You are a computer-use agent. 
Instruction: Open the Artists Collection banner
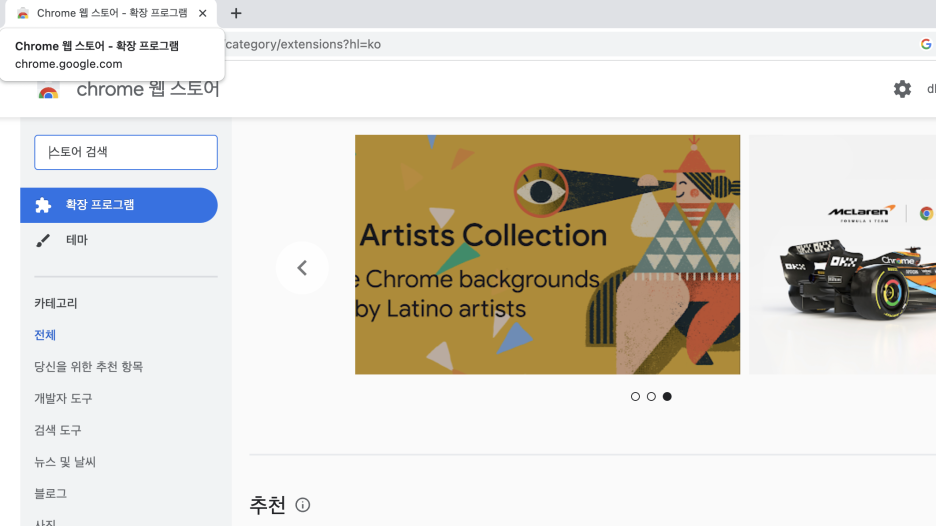coord(547,254)
